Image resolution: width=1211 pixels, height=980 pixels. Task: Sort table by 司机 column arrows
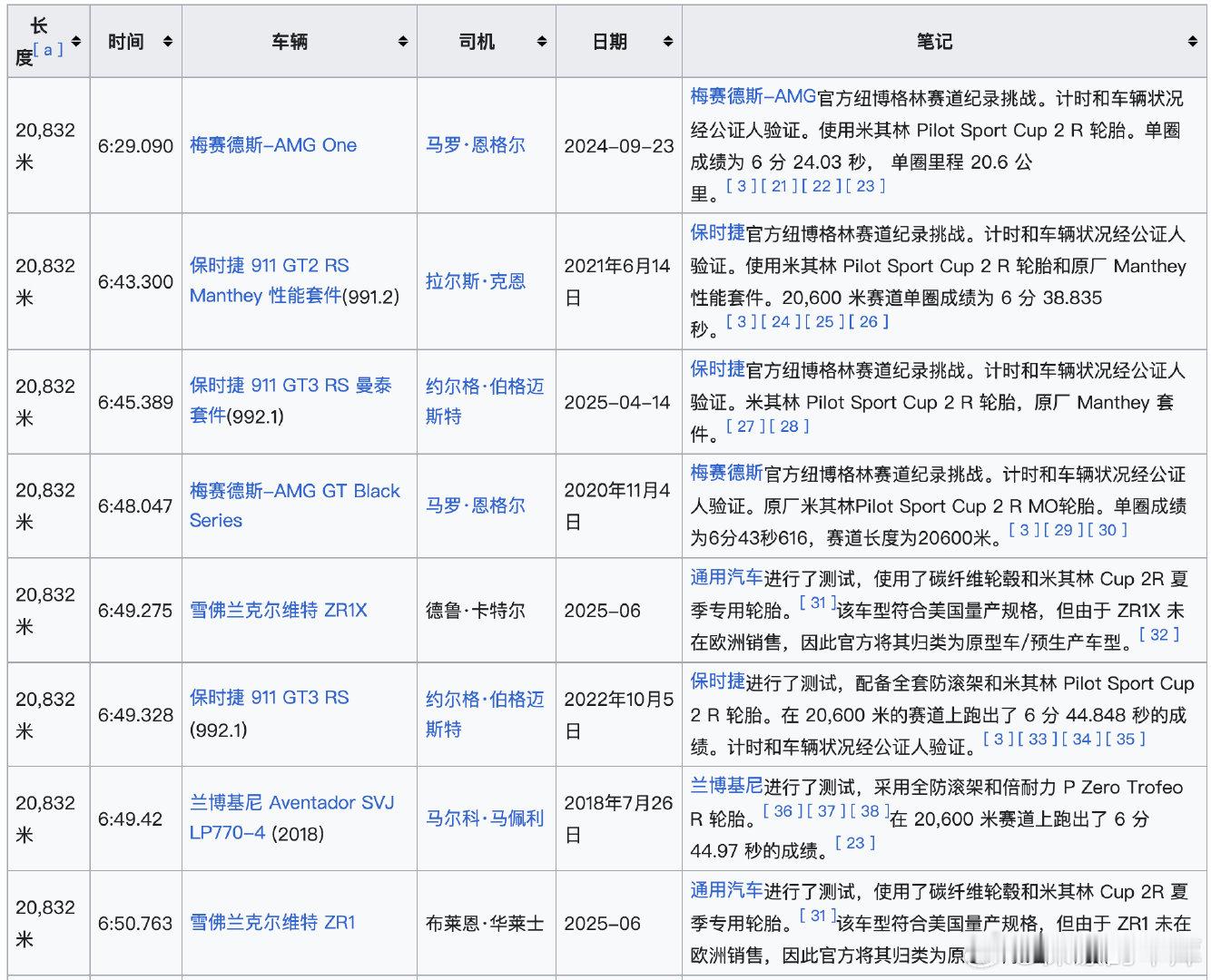(x=541, y=42)
